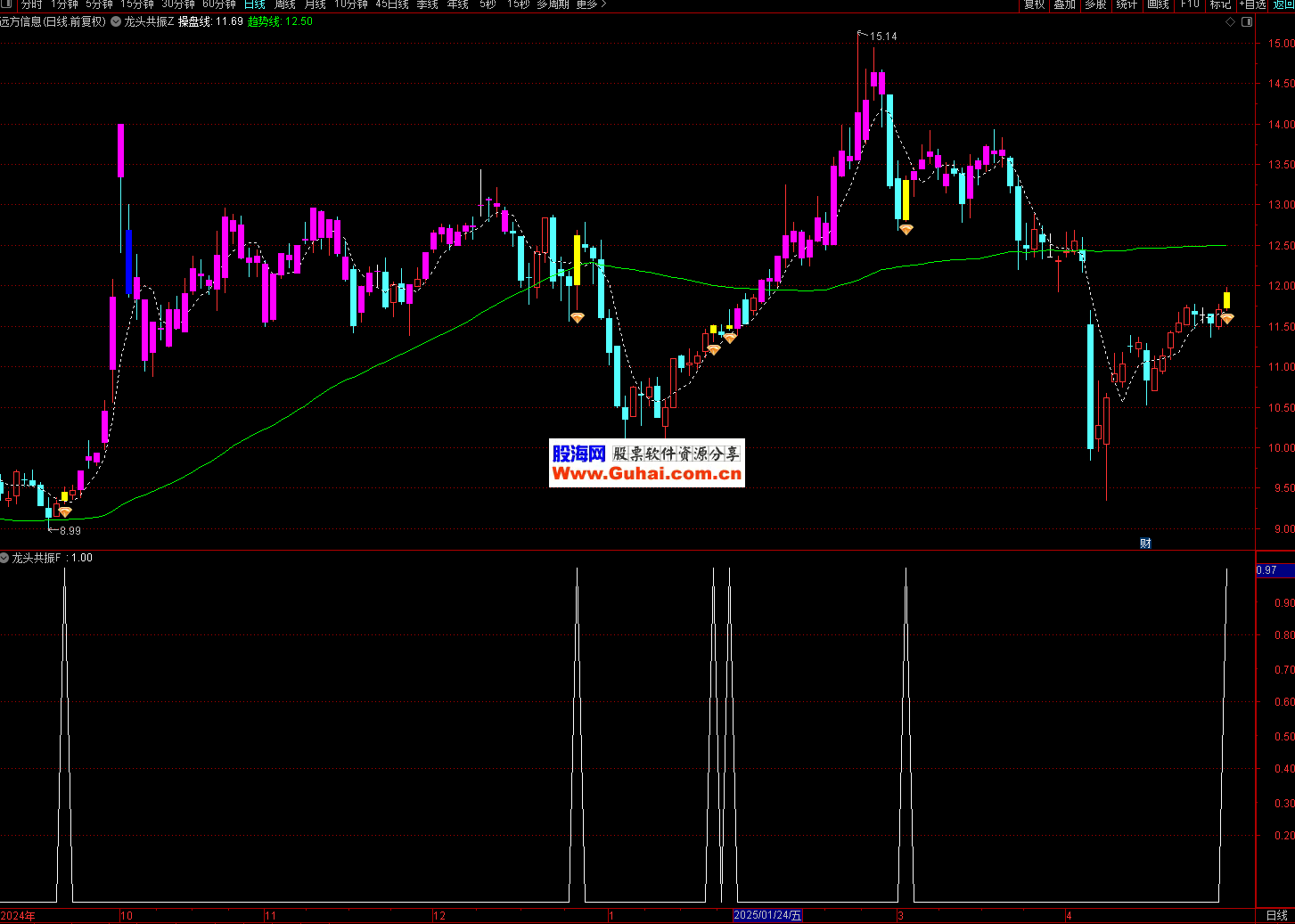Click the 统计 statistics button

pyautogui.click(x=1127, y=4)
